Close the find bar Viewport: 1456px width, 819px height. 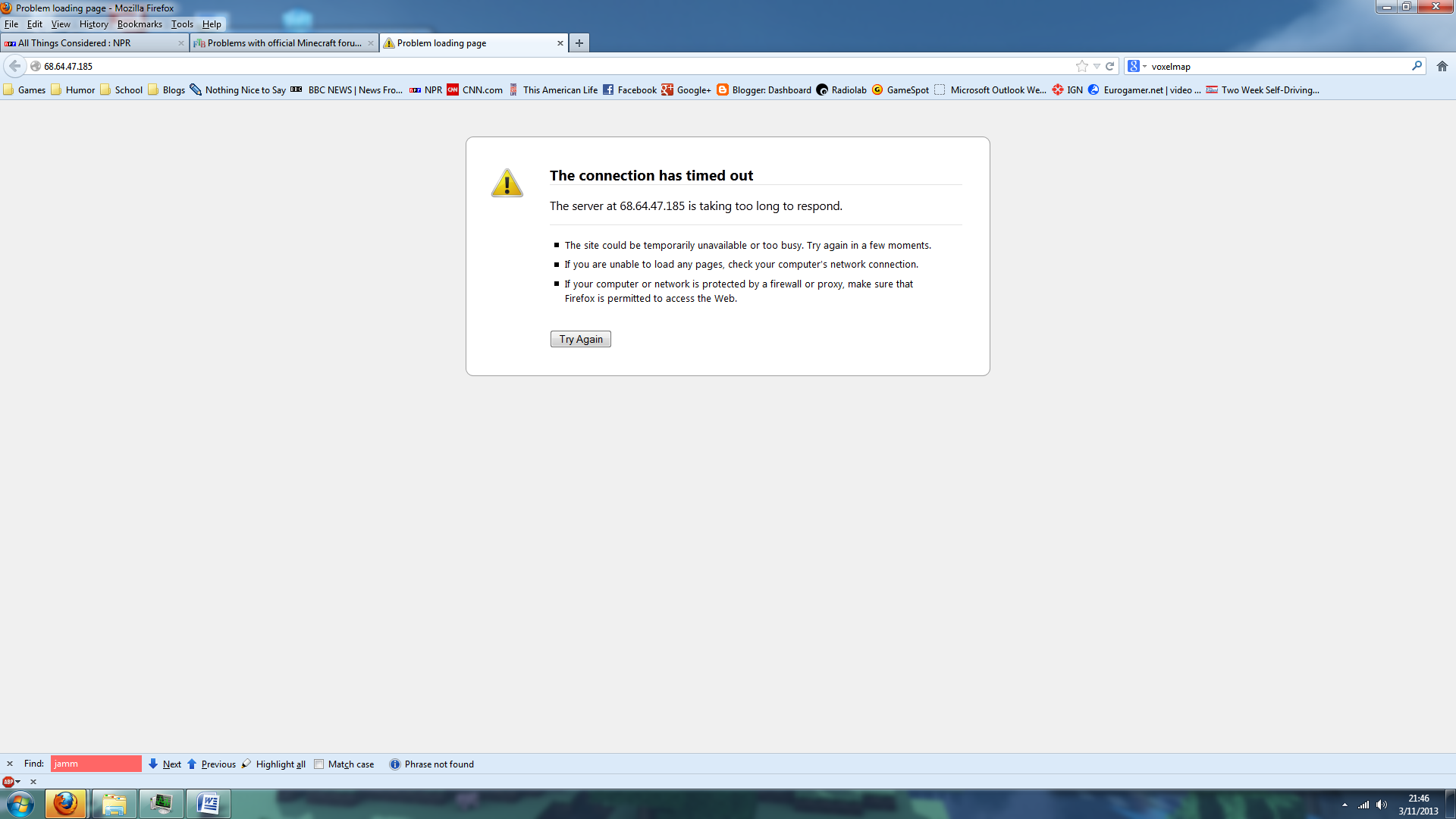pos(10,764)
